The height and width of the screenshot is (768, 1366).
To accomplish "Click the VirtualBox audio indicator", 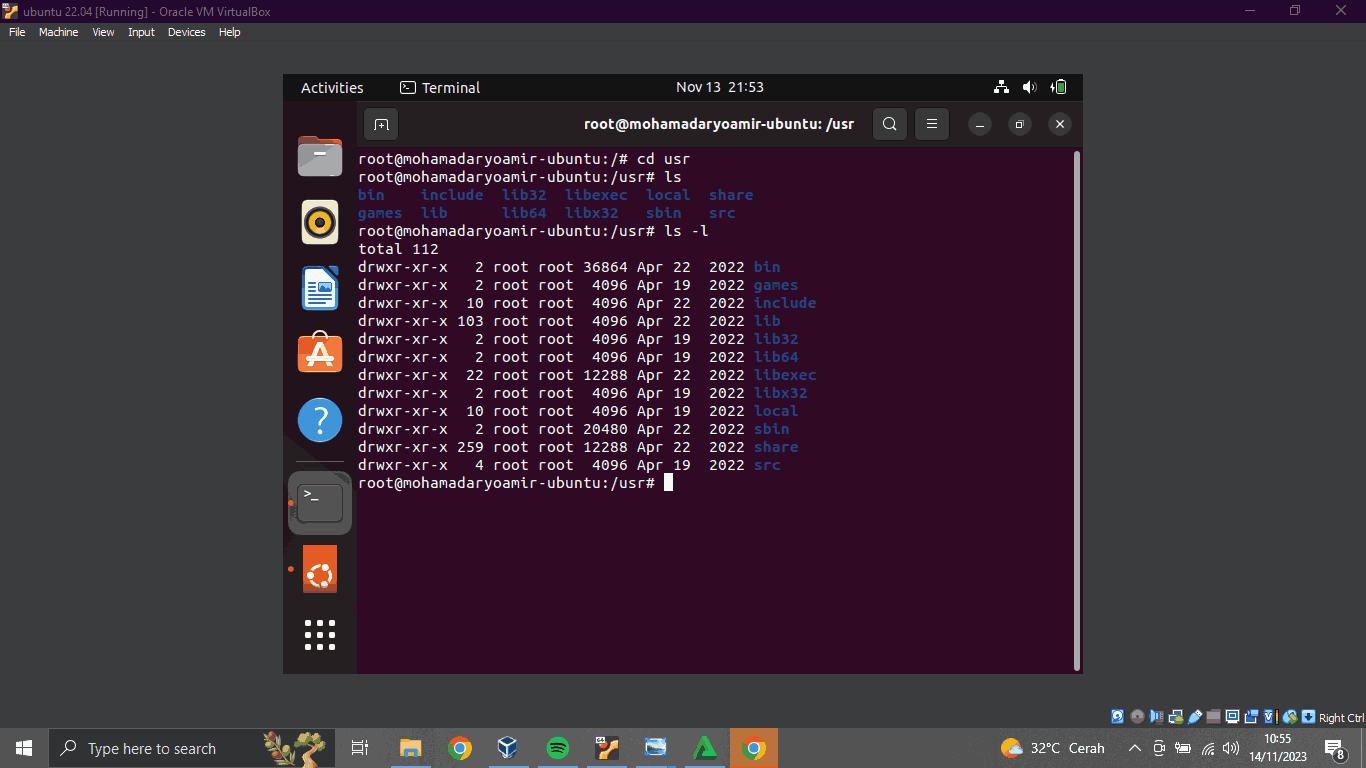I will (1157, 717).
